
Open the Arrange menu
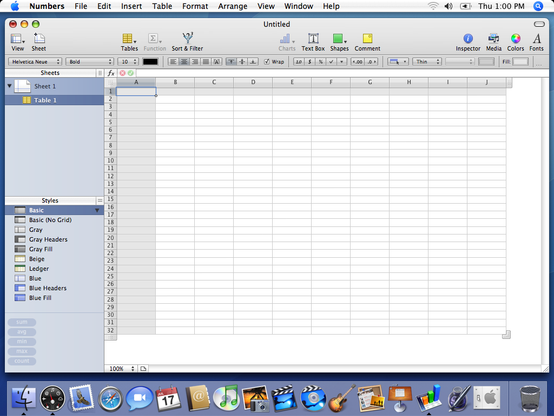point(232,6)
